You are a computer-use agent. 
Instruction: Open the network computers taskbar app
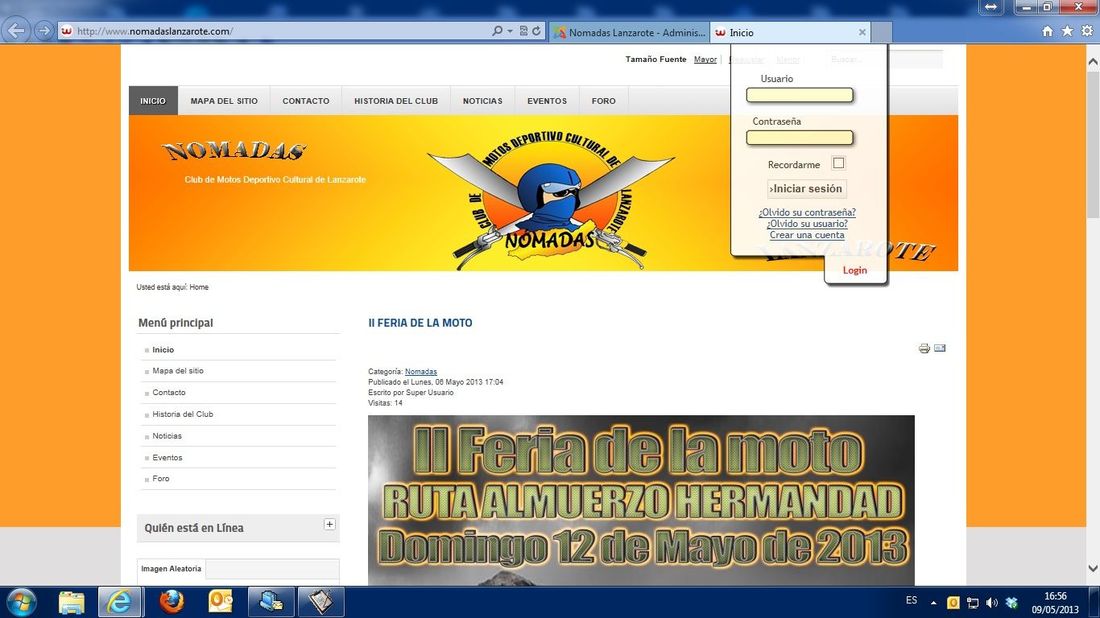271,602
